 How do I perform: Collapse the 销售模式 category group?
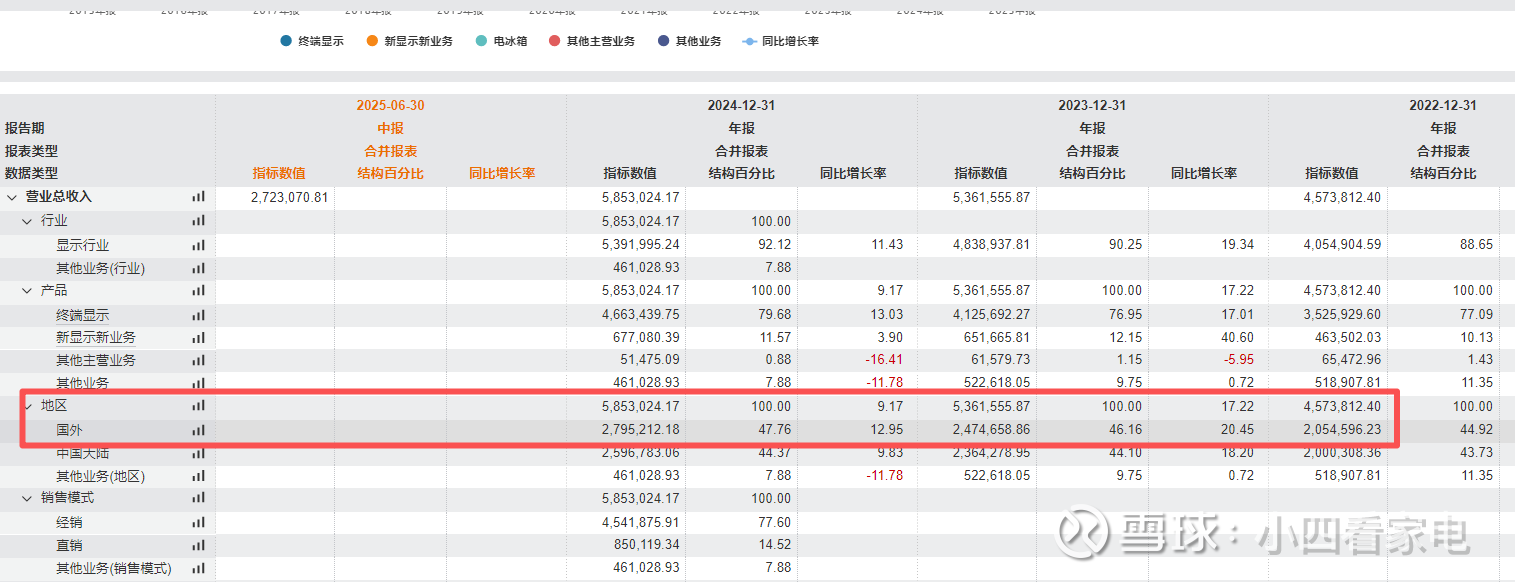(x=27, y=498)
